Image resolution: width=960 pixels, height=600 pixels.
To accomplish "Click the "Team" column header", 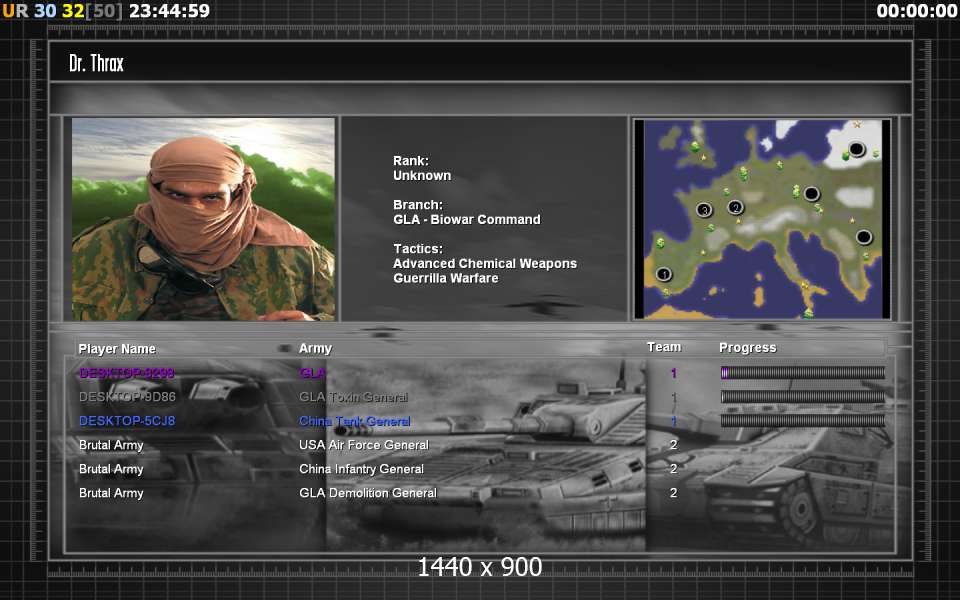I will (x=664, y=347).
